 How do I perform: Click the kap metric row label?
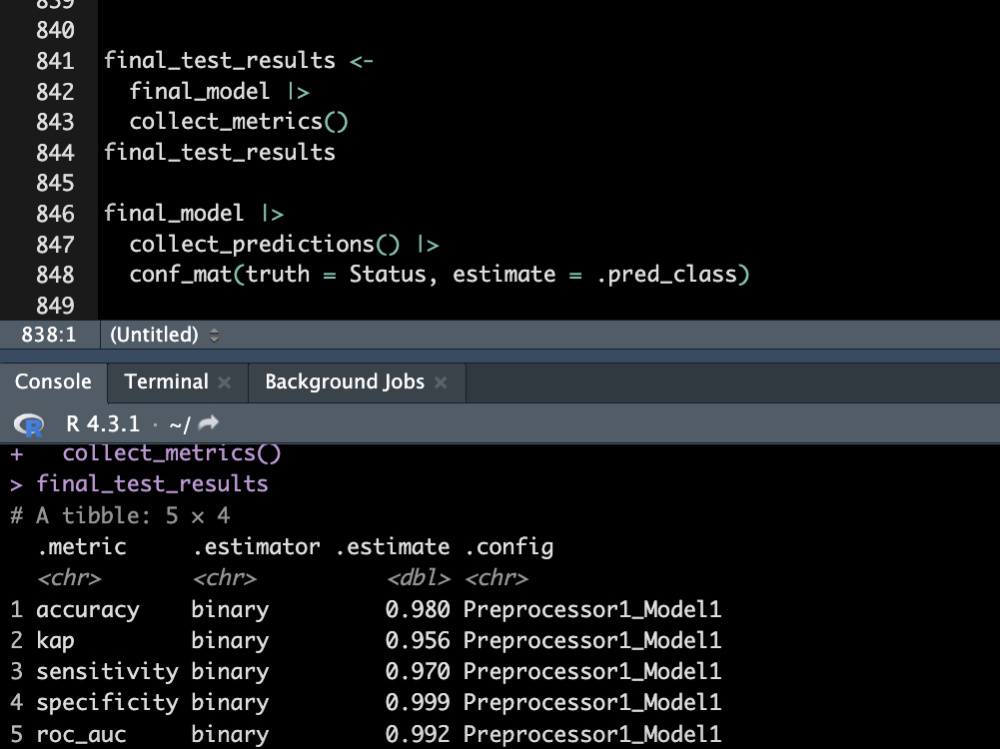click(x=55, y=641)
